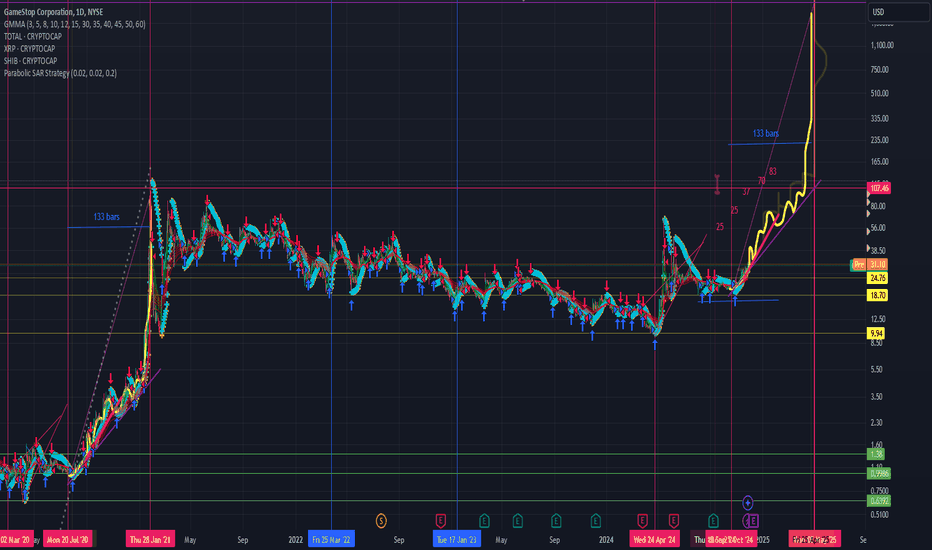Select the SHIB - CRYPTOCAP legend line
Viewport: 932px width, 550px height.
point(30,61)
